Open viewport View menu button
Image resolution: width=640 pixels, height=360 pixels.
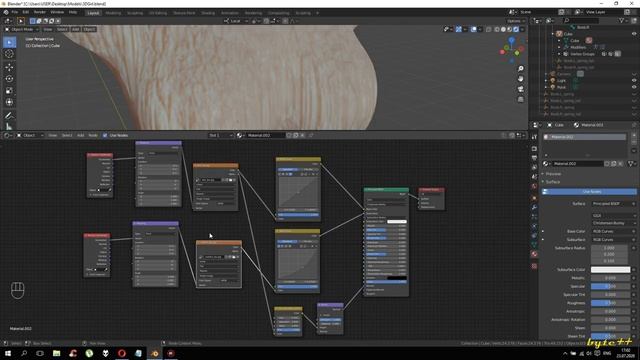click(48, 29)
